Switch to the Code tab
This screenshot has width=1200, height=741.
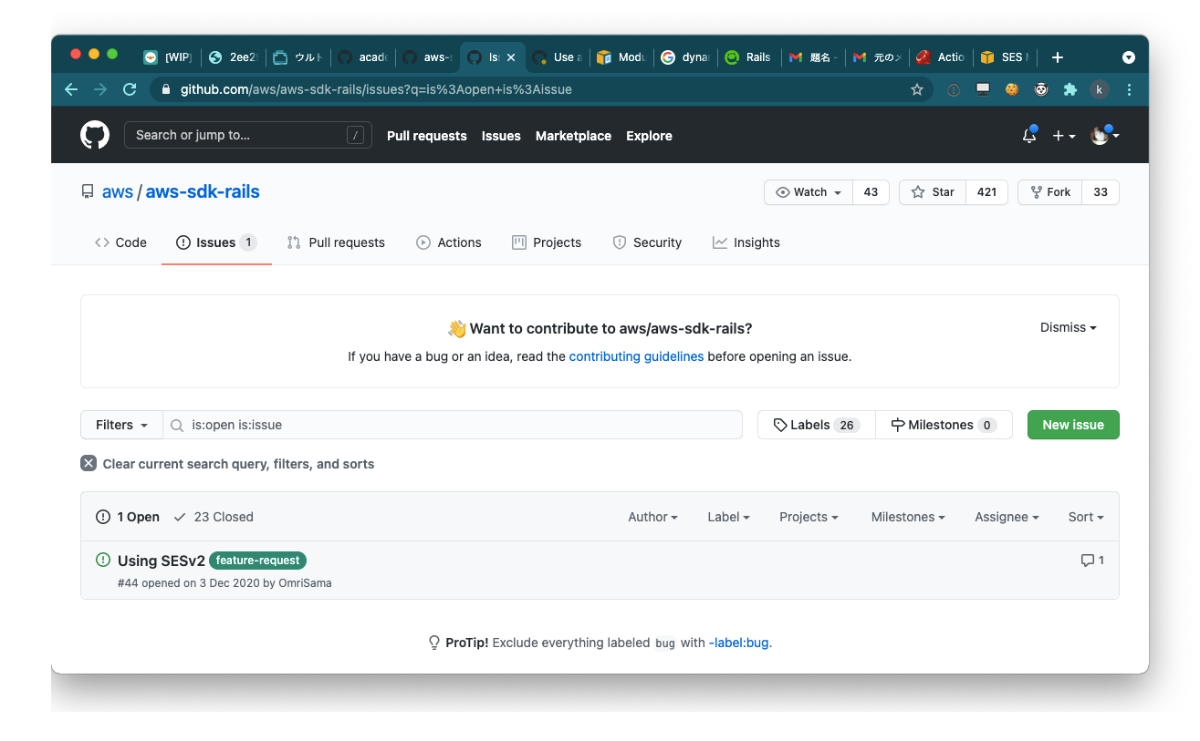click(121, 243)
